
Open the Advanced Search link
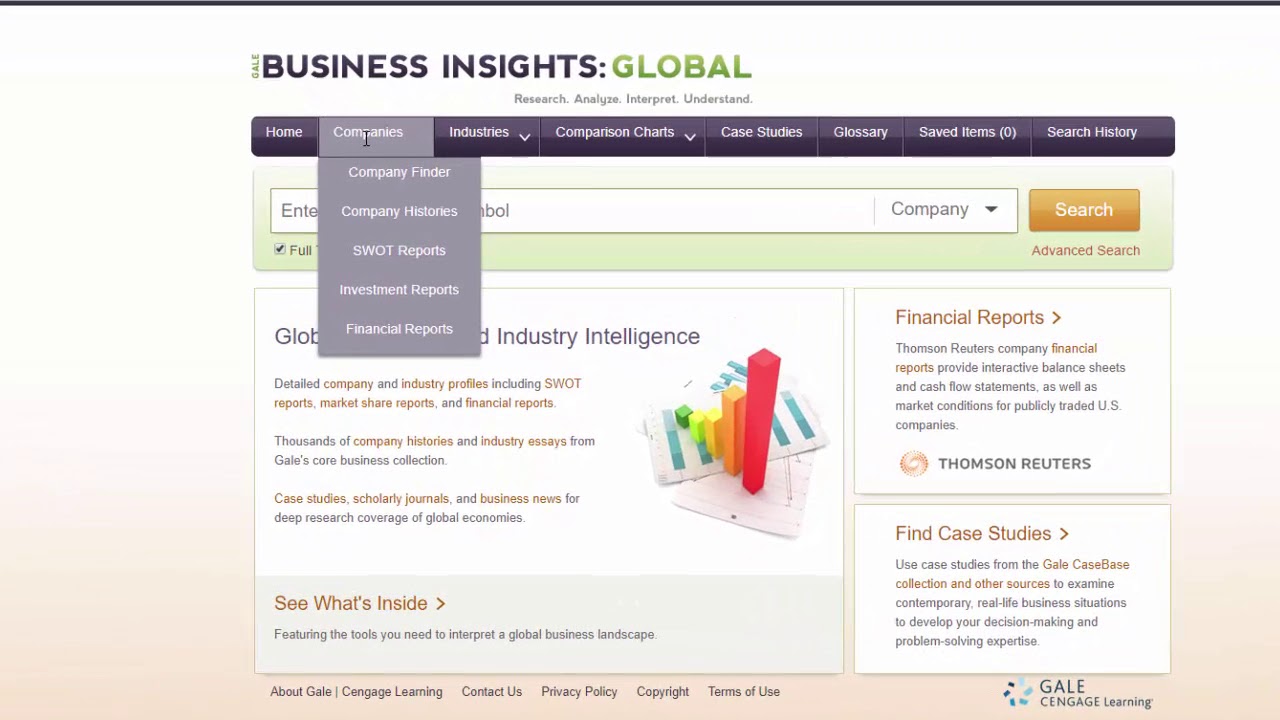tap(1085, 251)
